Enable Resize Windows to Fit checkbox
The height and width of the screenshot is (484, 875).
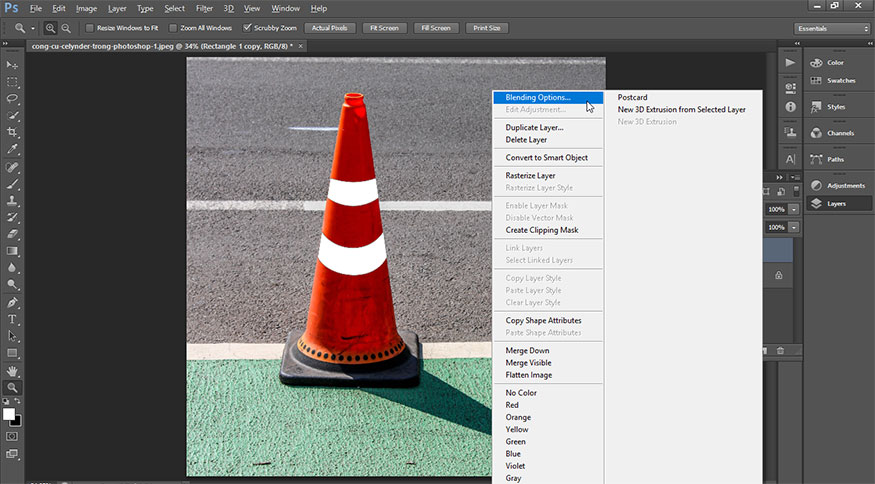pos(90,28)
